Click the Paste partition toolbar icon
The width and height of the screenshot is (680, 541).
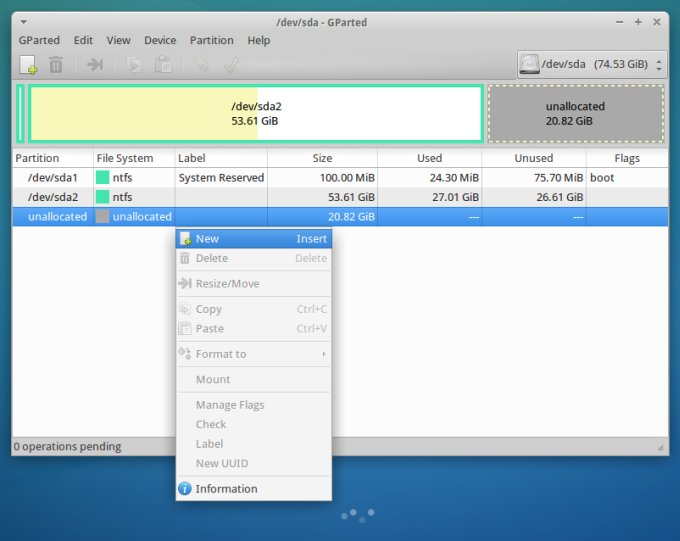pyautogui.click(x=163, y=65)
